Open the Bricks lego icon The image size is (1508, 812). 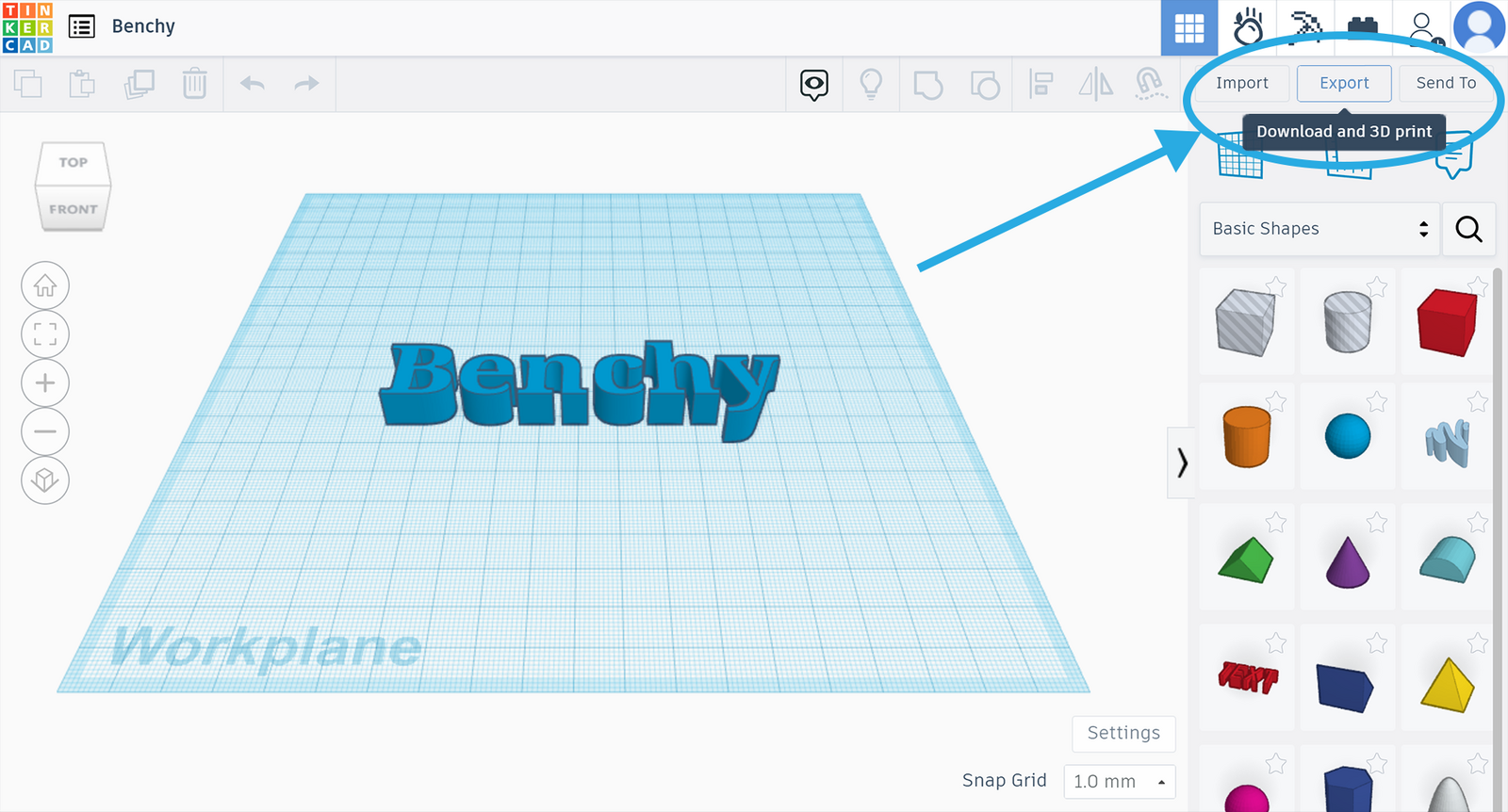1363,27
